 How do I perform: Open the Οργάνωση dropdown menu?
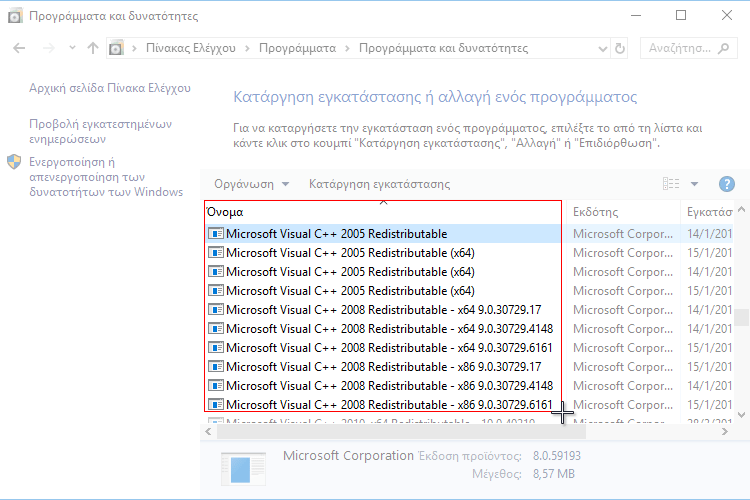click(x=252, y=184)
